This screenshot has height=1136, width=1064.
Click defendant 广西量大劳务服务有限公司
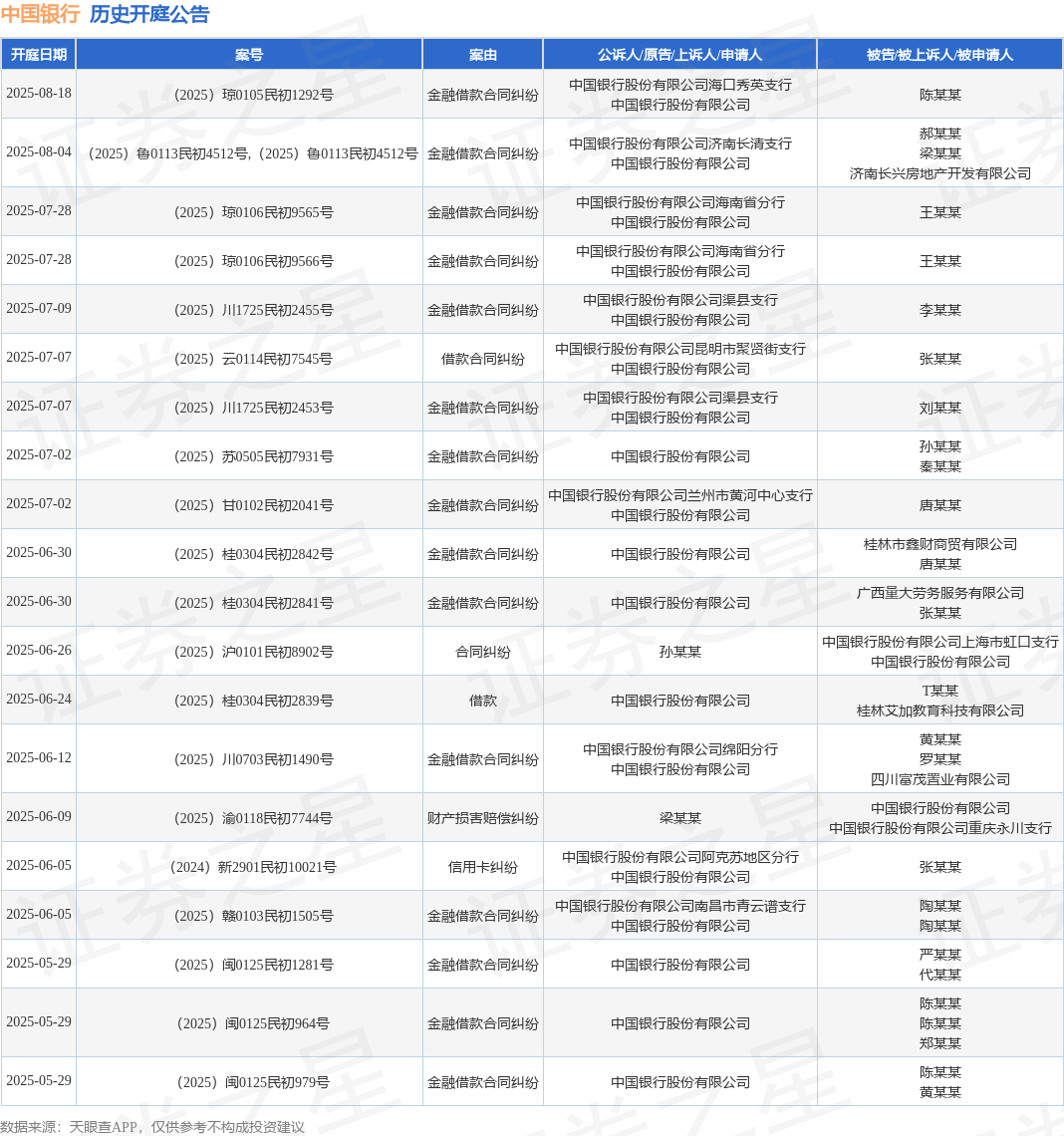tap(940, 593)
